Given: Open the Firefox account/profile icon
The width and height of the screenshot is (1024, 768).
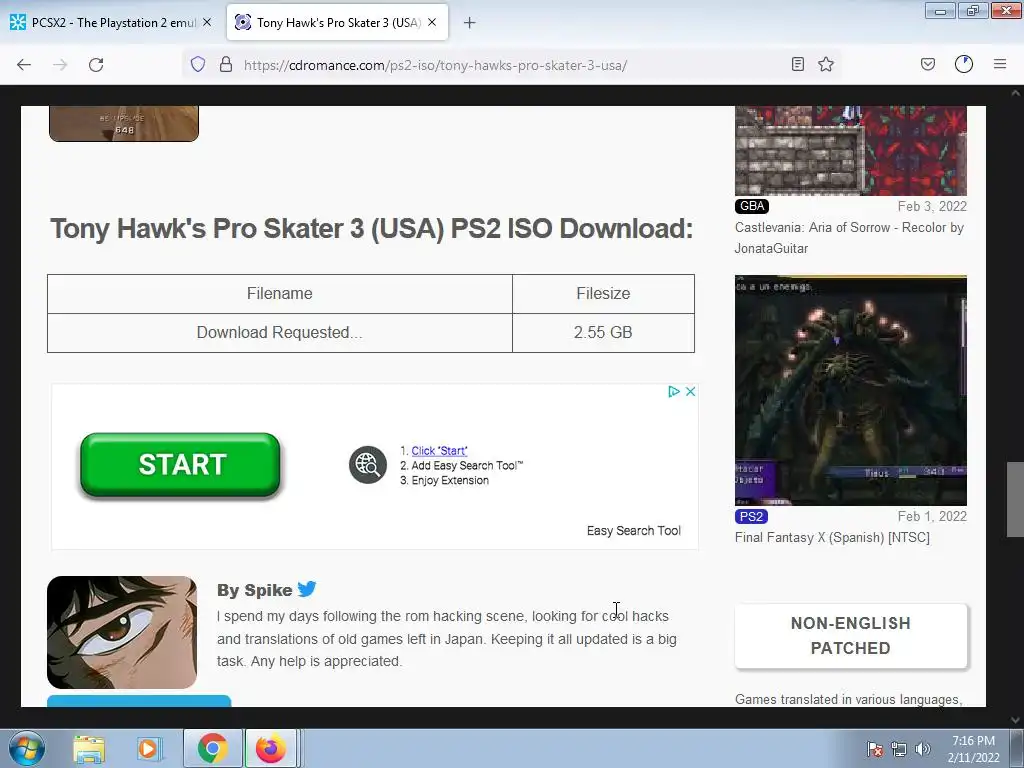Looking at the screenshot, I should (x=964, y=64).
